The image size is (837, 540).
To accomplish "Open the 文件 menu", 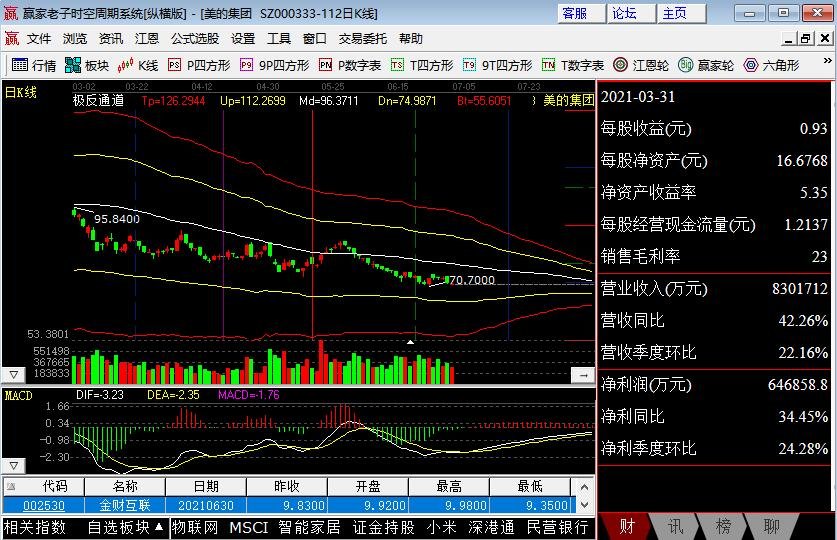I will [39, 38].
